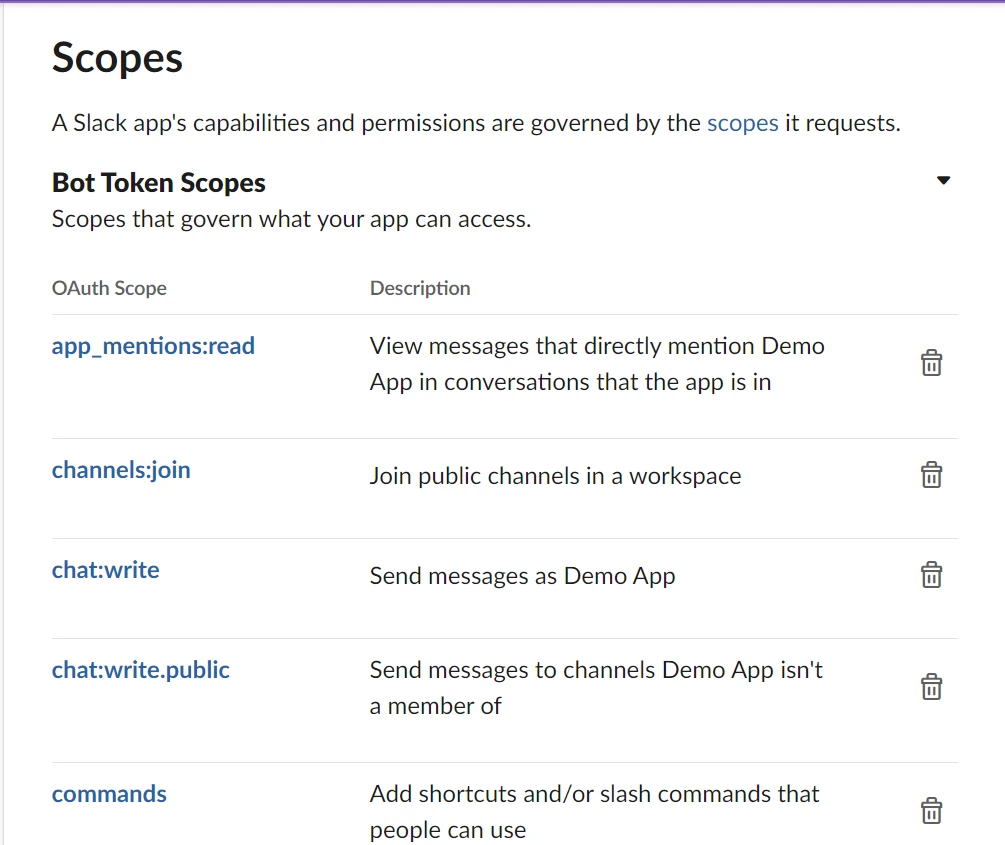This screenshot has height=845, width=1005.
Task: Click the Bot Token Scopes heading
Action: point(159,183)
